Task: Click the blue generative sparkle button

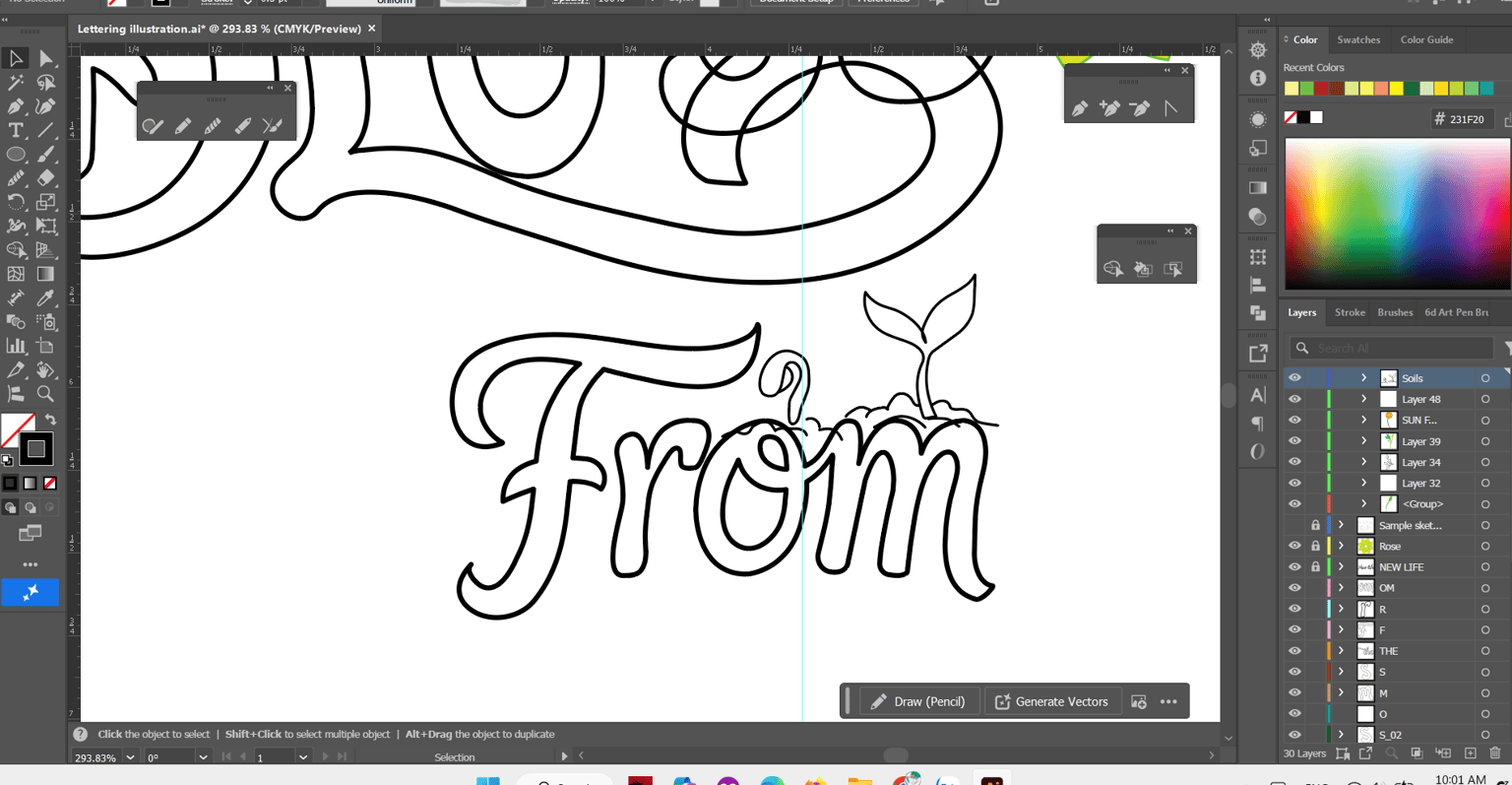Action: tap(31, 592)
